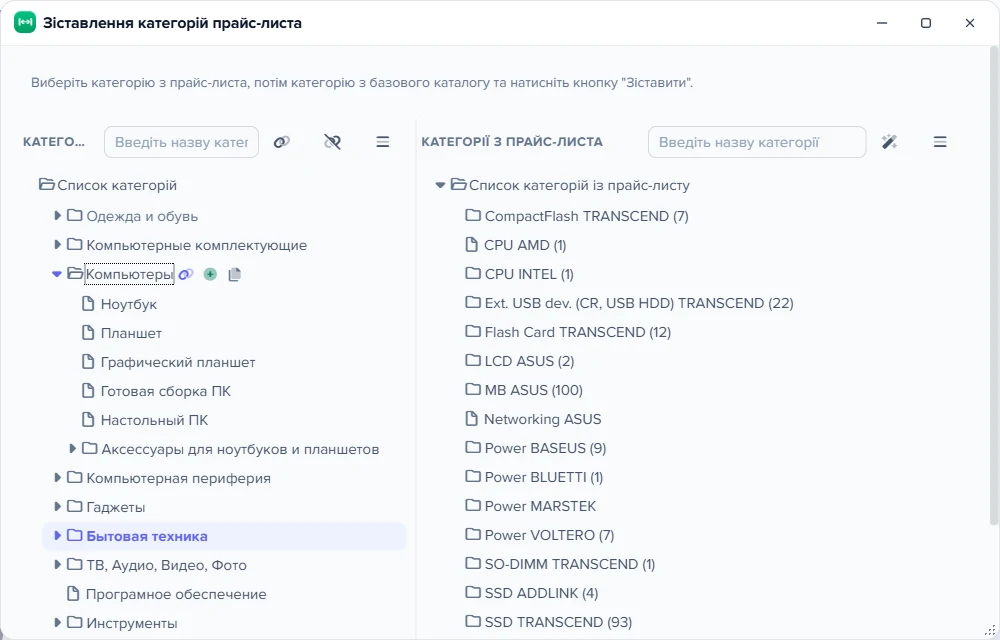This screenshot has width=1000, height=640.
Task: Select the Готовая сборка ПК category
Action: [x=165, y=391]
